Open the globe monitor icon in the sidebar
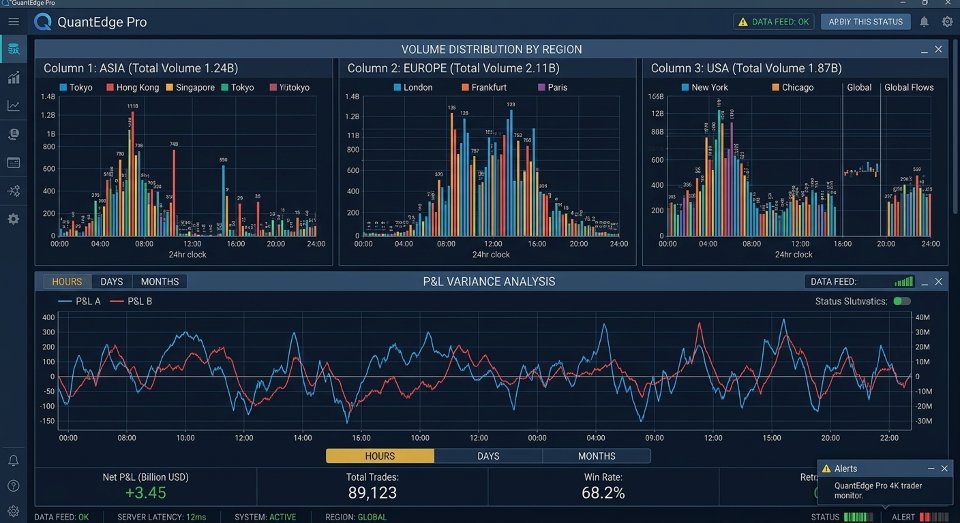The height and width of the screenshot is (523, 960). click(x=13, y=134)
